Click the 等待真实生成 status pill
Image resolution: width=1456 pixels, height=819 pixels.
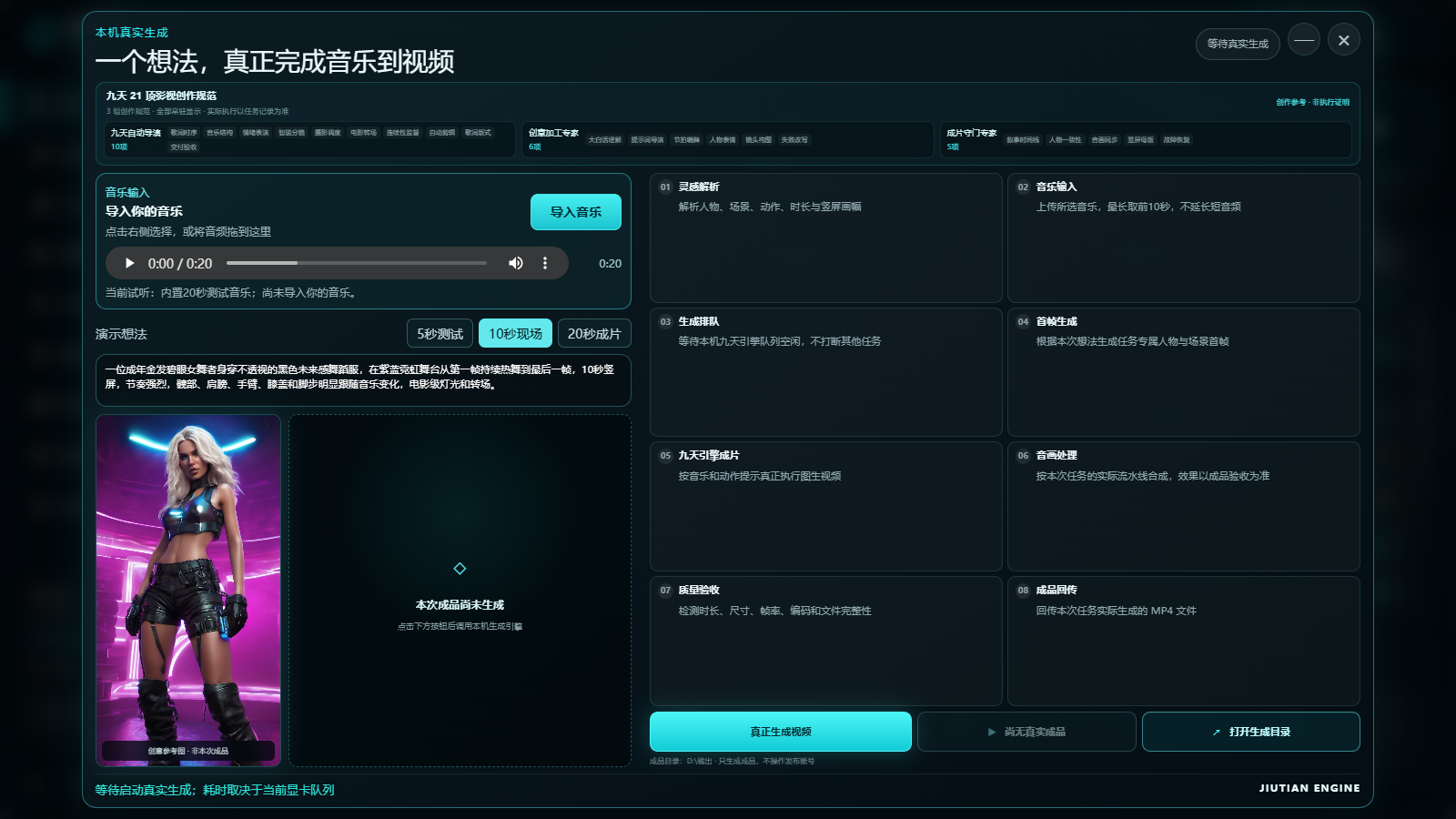pos(1238,44)
